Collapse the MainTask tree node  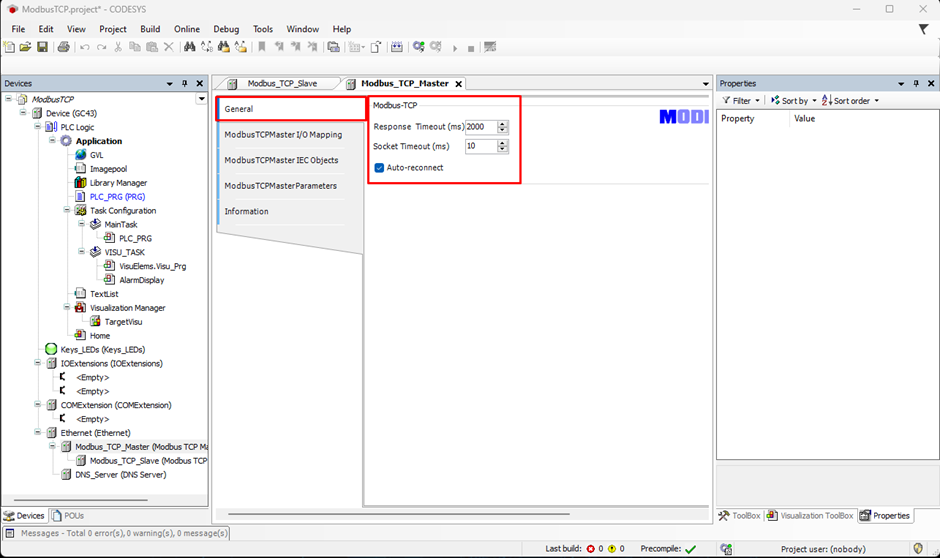click(x=81, y=224)
